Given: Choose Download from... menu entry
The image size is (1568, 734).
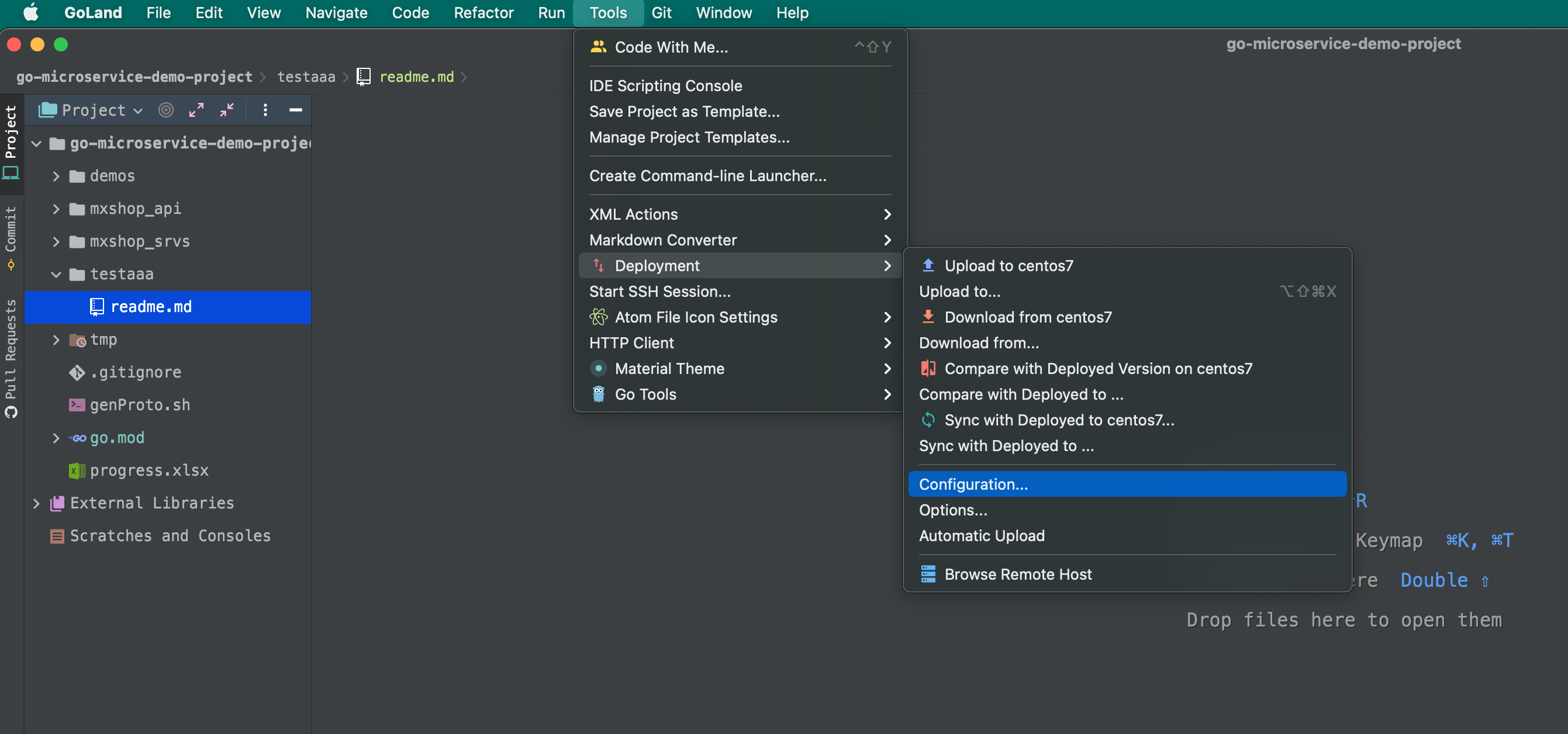Looking at the screenshot, I should [1127, 342].
